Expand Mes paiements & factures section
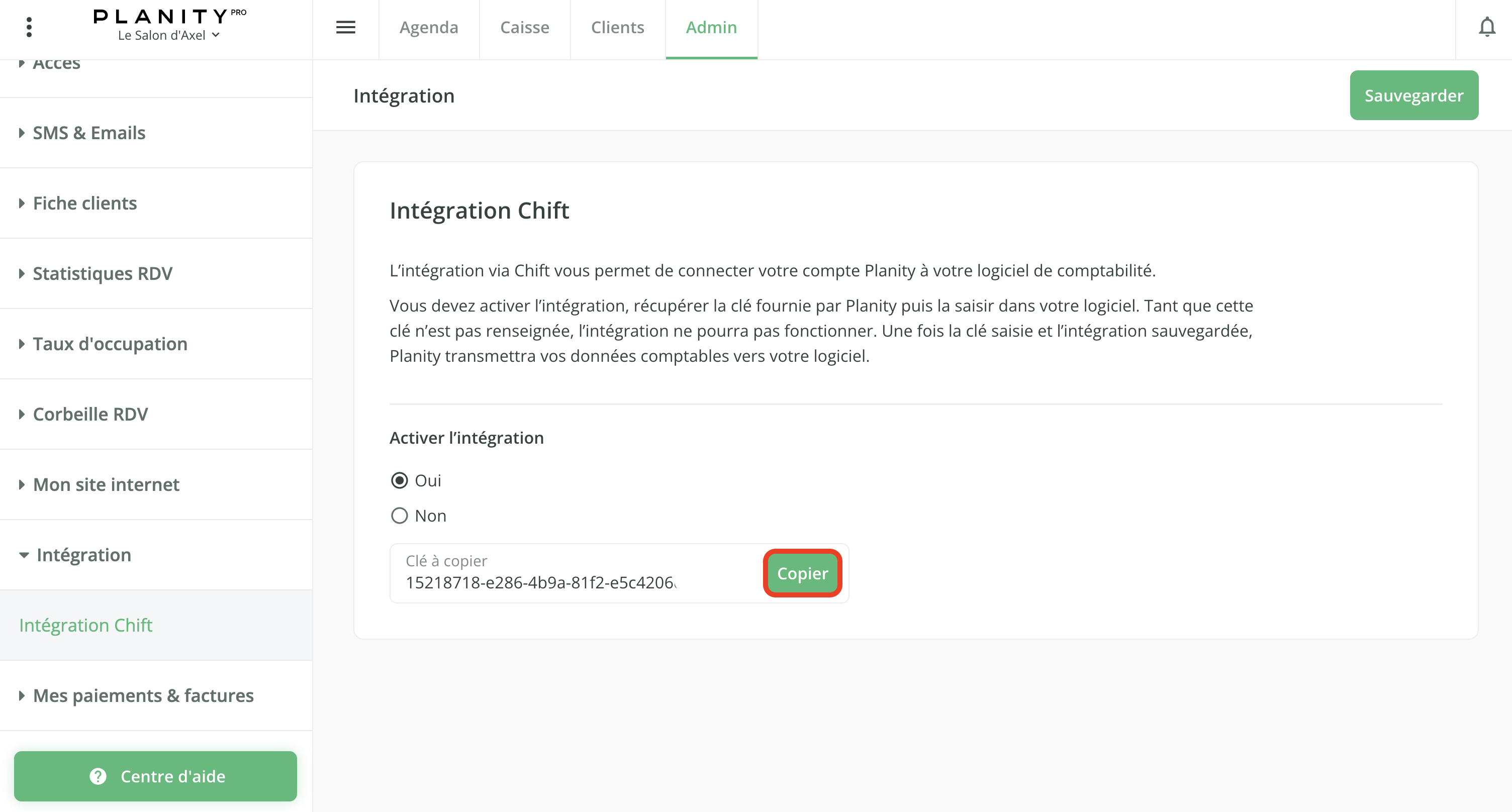 (x=143, y=696)
